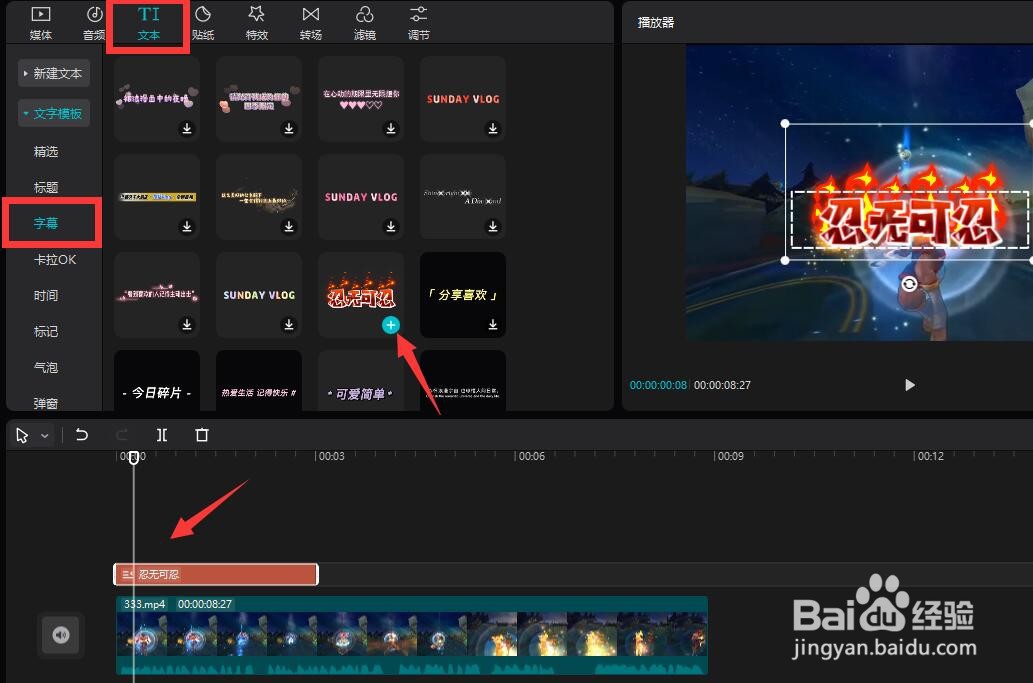Click the playhead handle at timeline start
Screen dimensions: 1033x683
tap(134, 457)
